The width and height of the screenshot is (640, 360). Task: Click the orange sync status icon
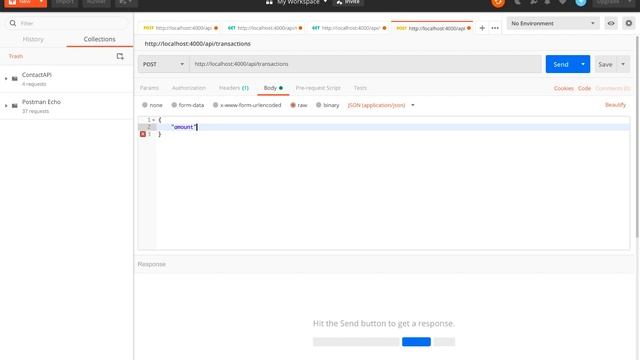click(498, 3)
